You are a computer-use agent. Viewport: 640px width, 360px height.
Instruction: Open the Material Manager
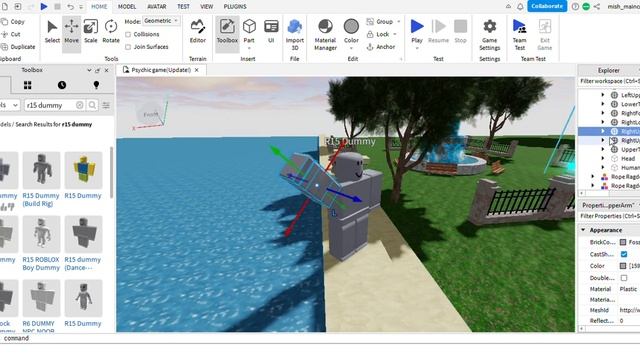(325, 35)
